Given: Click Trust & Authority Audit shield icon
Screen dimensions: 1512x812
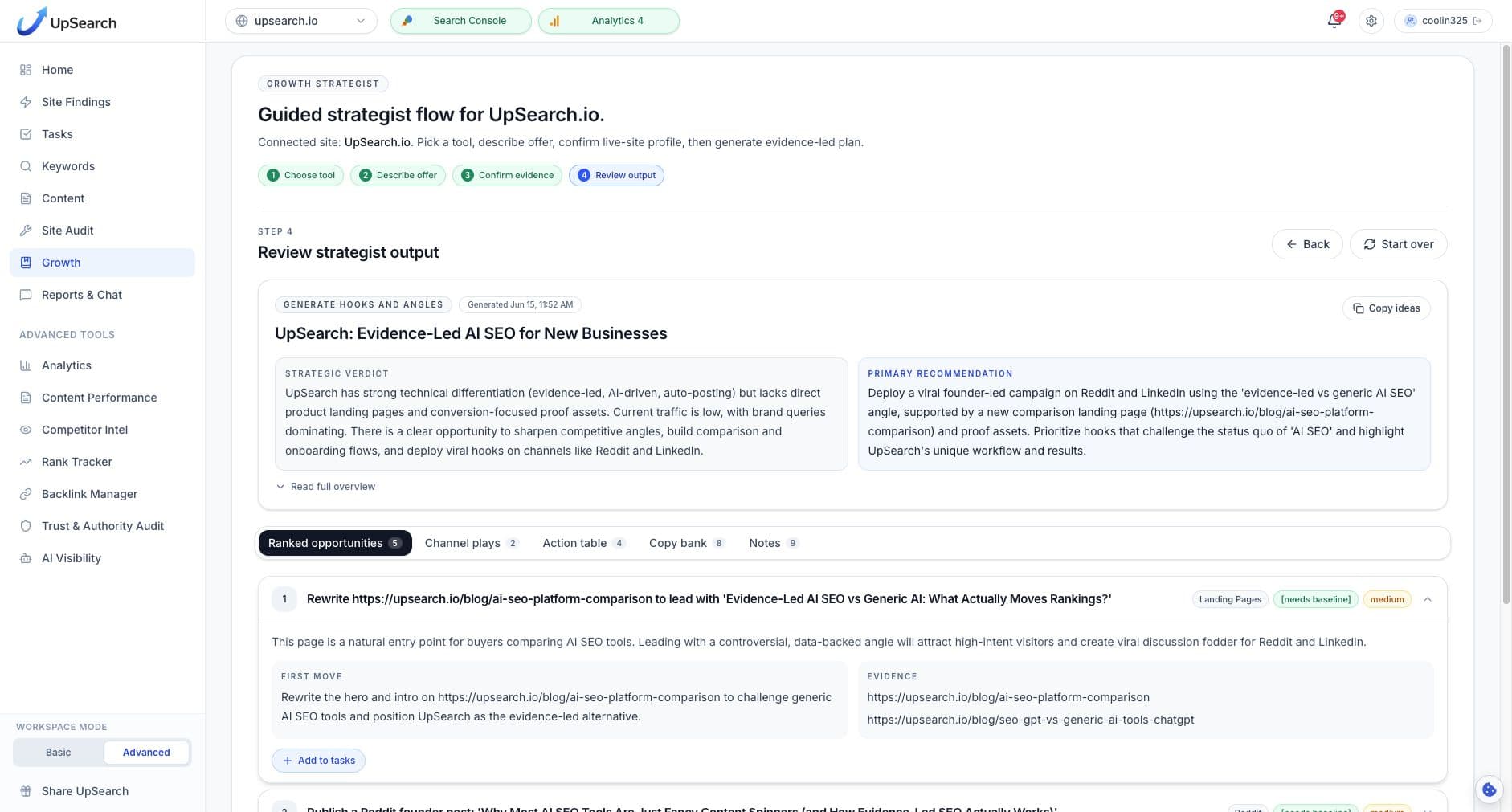Looking at the screenshot, I should coord(26,526).
